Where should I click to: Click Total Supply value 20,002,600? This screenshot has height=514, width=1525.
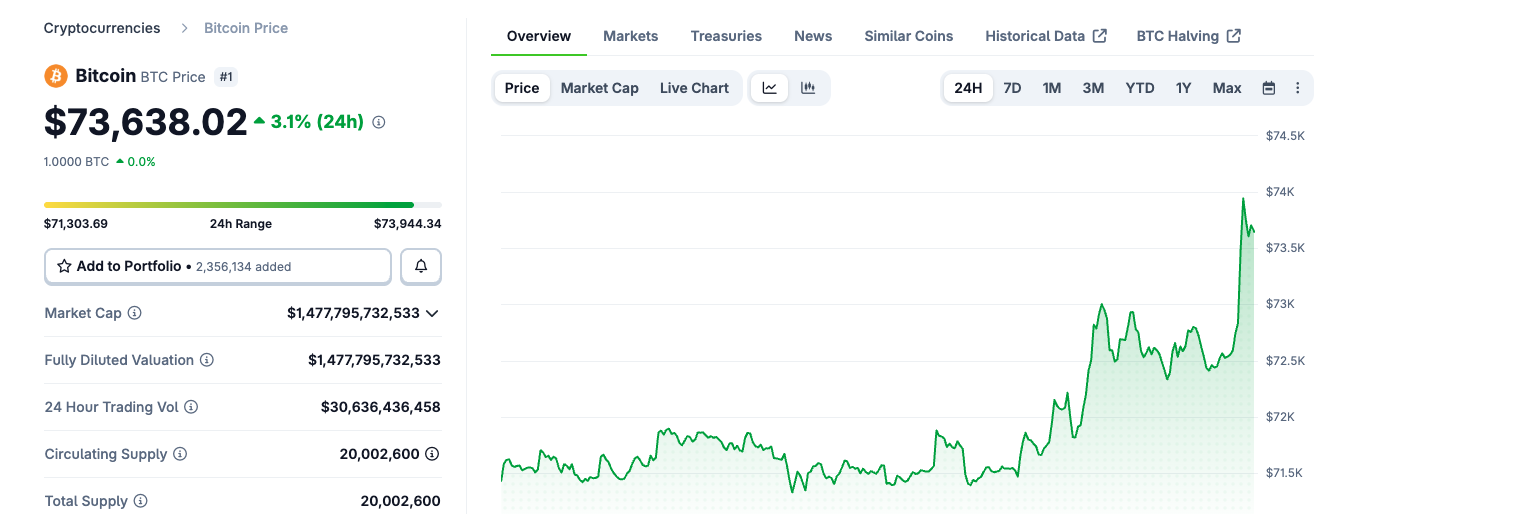(400, 501)
